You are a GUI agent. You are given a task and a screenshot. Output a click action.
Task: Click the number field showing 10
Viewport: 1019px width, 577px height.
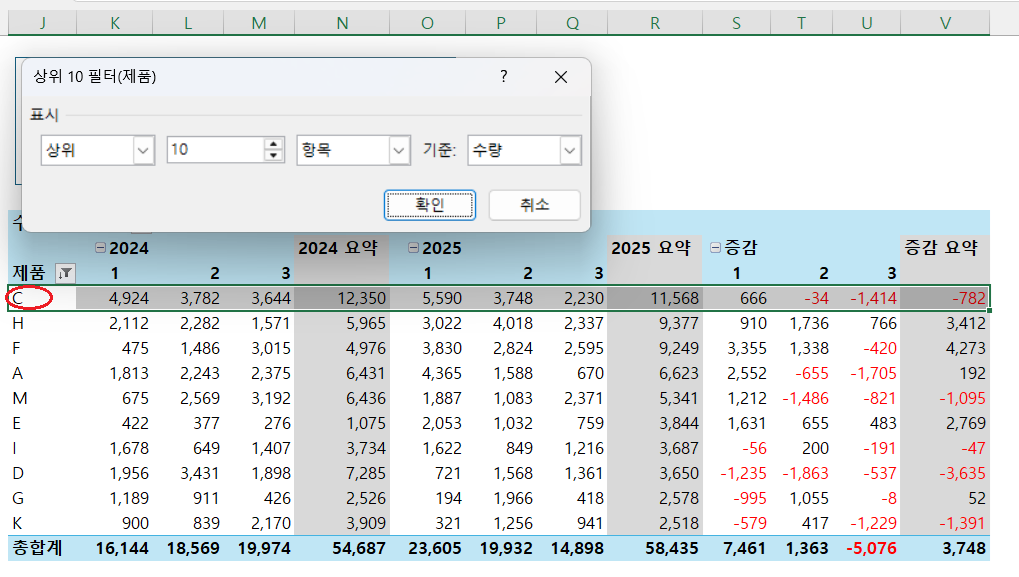(215, 150)
